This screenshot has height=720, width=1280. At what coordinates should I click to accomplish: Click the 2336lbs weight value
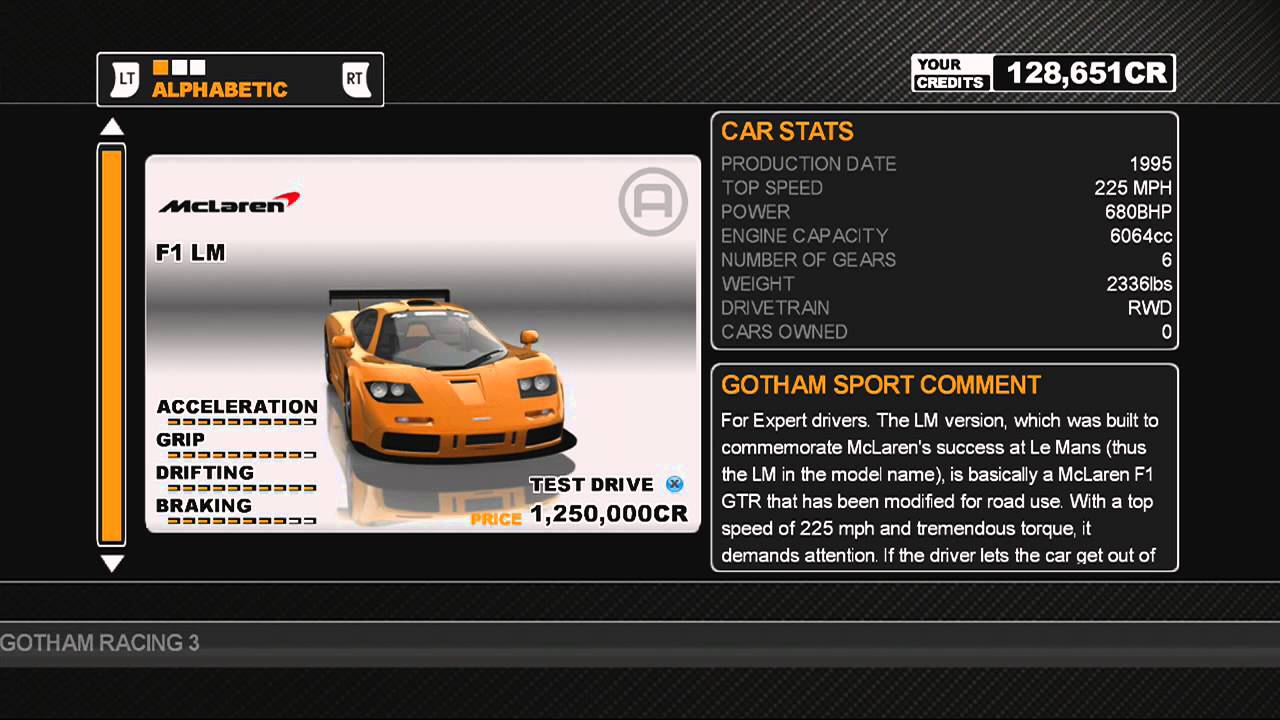pyautogui.click(x=1139, y=284)
